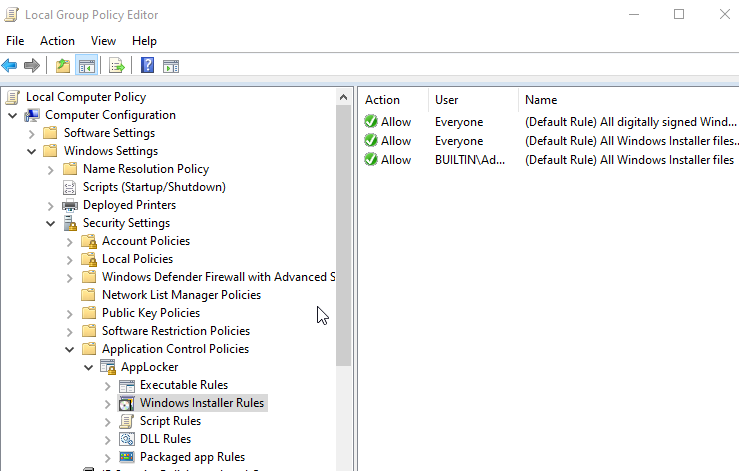Click the Packaged app Rules icon
This screenshot has height=471, width=739.
[x=127, y=457]
